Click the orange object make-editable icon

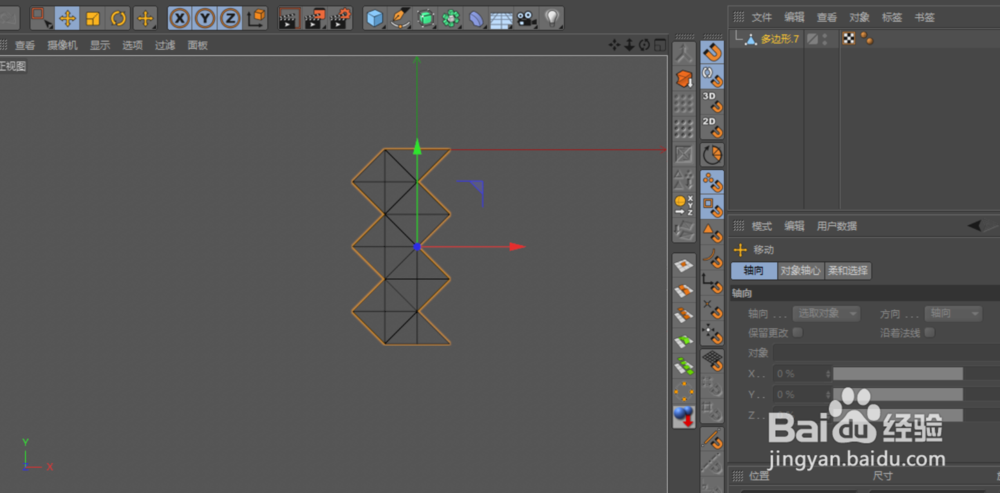tap(684, 80)
